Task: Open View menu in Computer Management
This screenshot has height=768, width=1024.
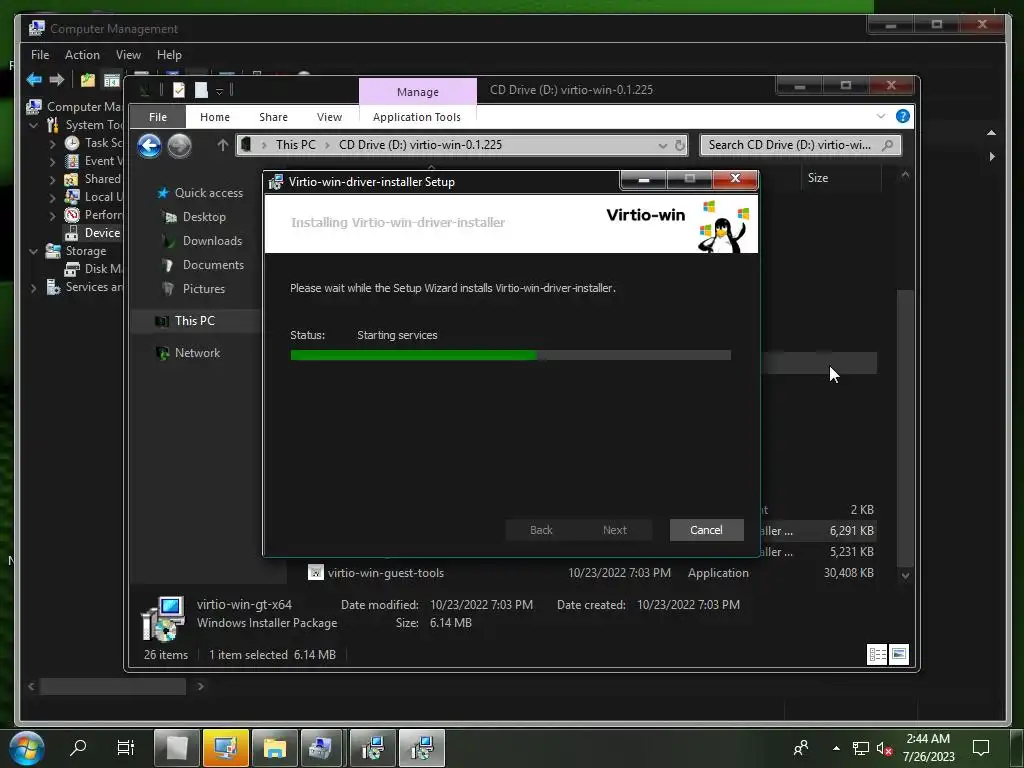Action: point(128,55)
